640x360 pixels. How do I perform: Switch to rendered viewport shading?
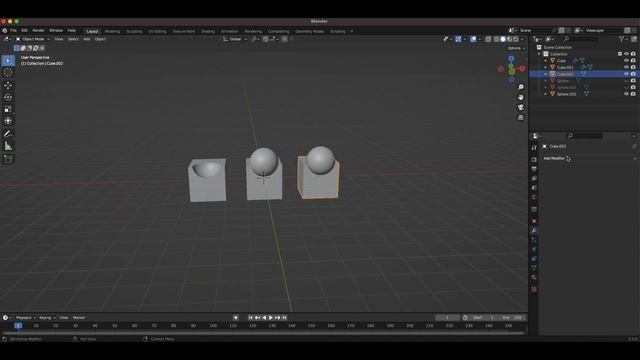pos(516,39)
